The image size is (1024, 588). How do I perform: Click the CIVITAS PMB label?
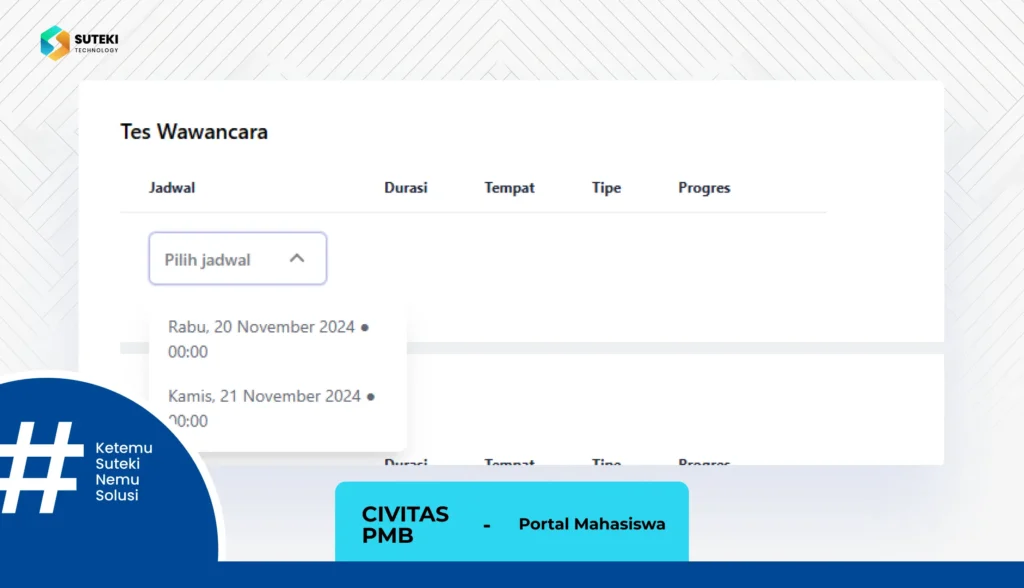405,525
